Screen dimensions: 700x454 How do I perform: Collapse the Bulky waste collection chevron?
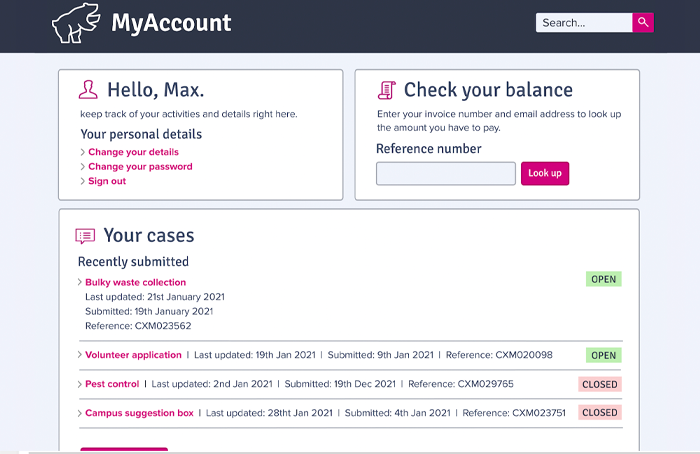coord(80,283)
